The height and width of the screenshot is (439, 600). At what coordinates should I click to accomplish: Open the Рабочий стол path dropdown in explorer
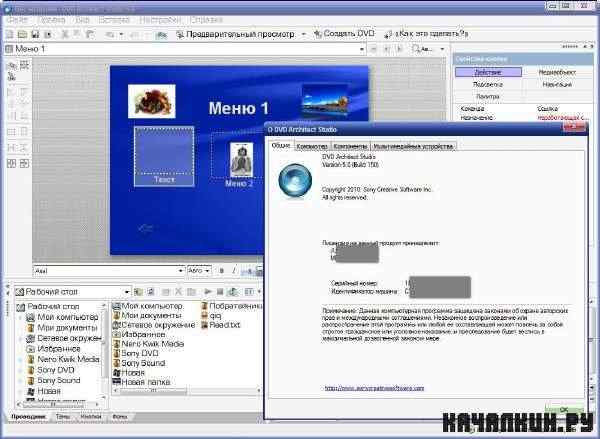click(127, 292)
